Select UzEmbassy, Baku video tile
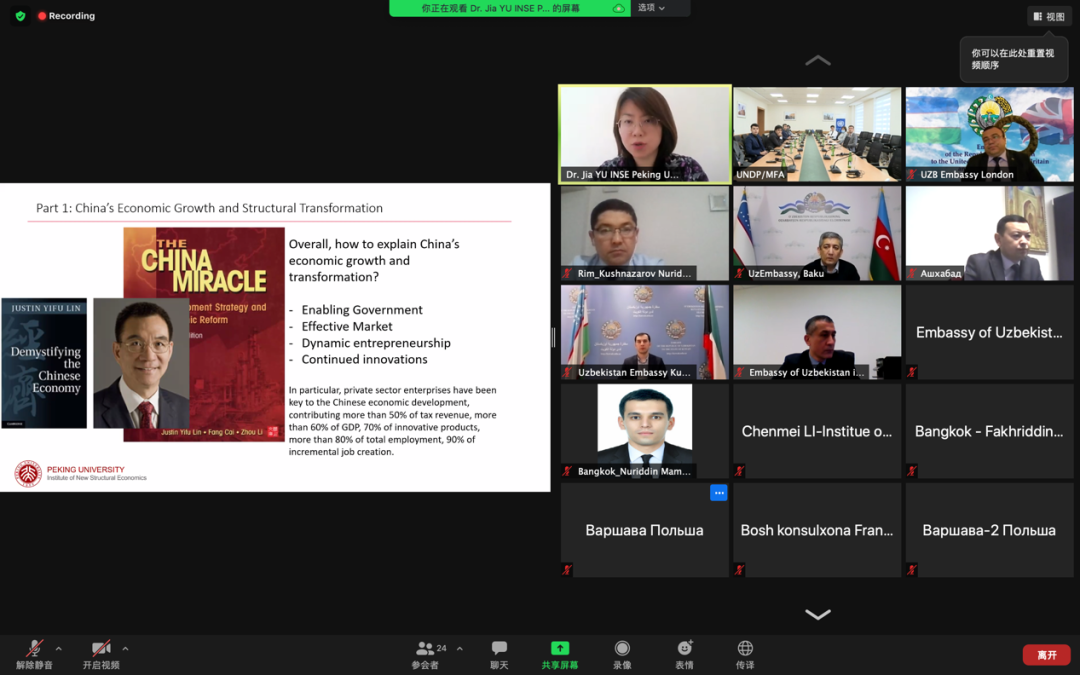The height and width of the screenshot is (675, 1080). click(817, 233)
